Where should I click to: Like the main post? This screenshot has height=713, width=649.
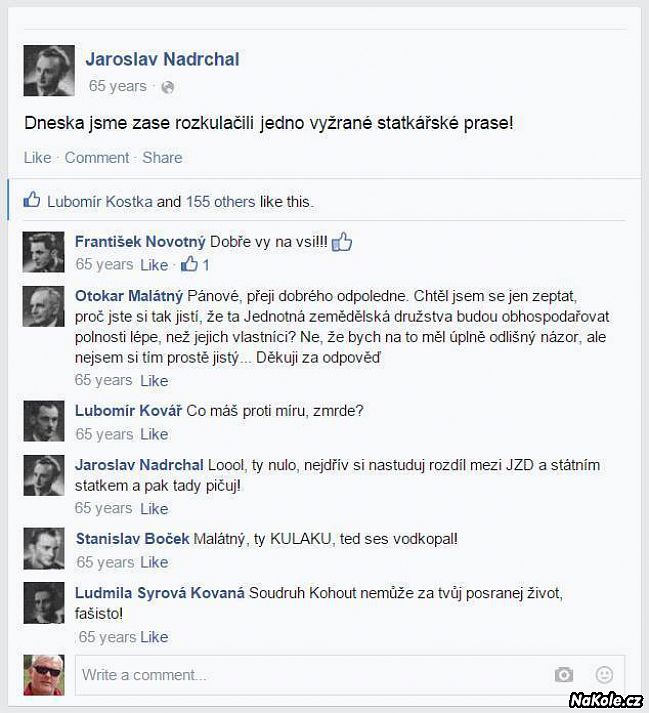pos(37,157)
